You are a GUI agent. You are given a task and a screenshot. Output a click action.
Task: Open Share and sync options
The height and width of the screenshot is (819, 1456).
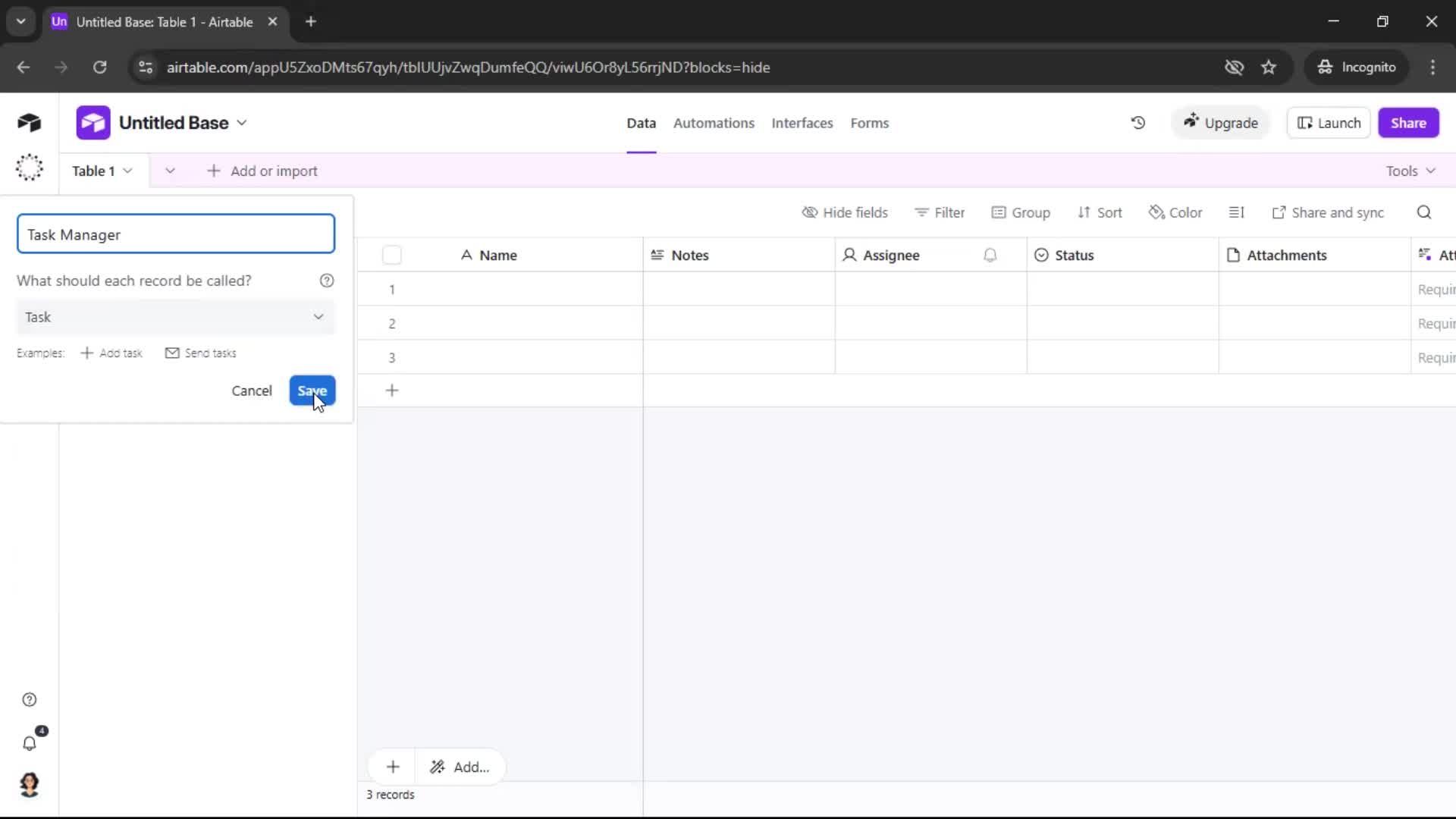click(x=1328, y=212)
